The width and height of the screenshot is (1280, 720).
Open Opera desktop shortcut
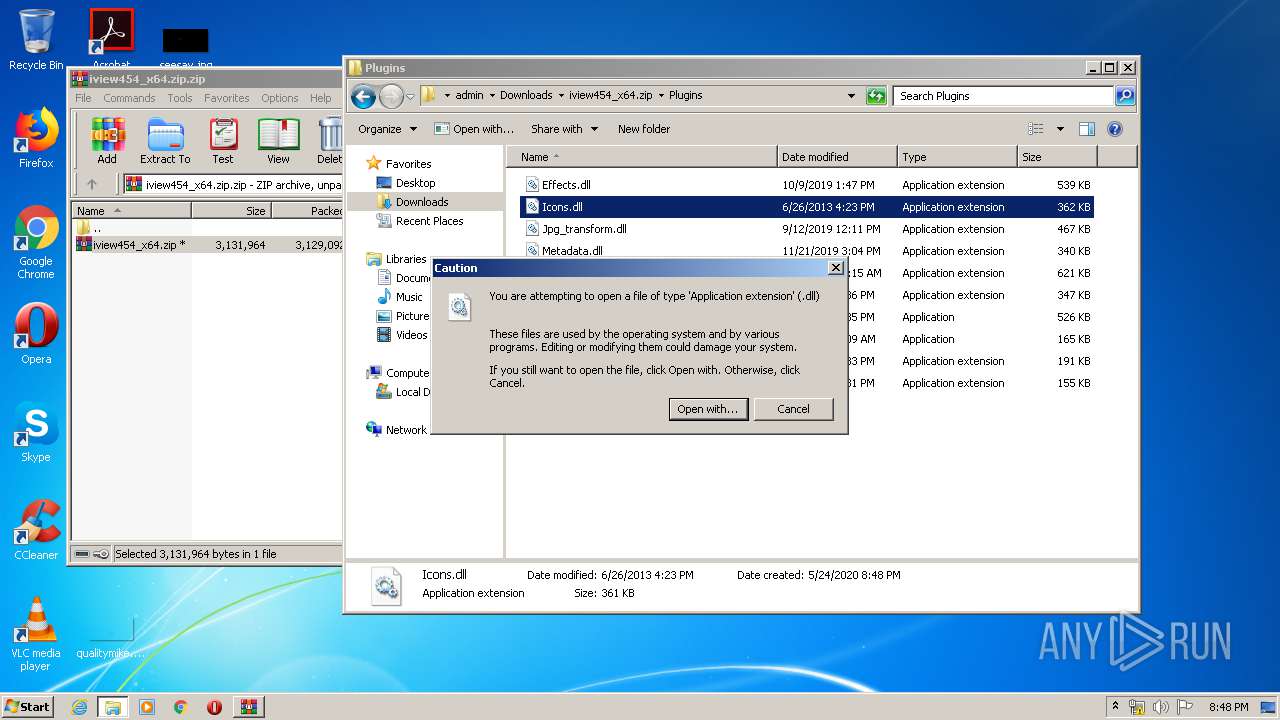pyautogui.click(x=36, y=334)
